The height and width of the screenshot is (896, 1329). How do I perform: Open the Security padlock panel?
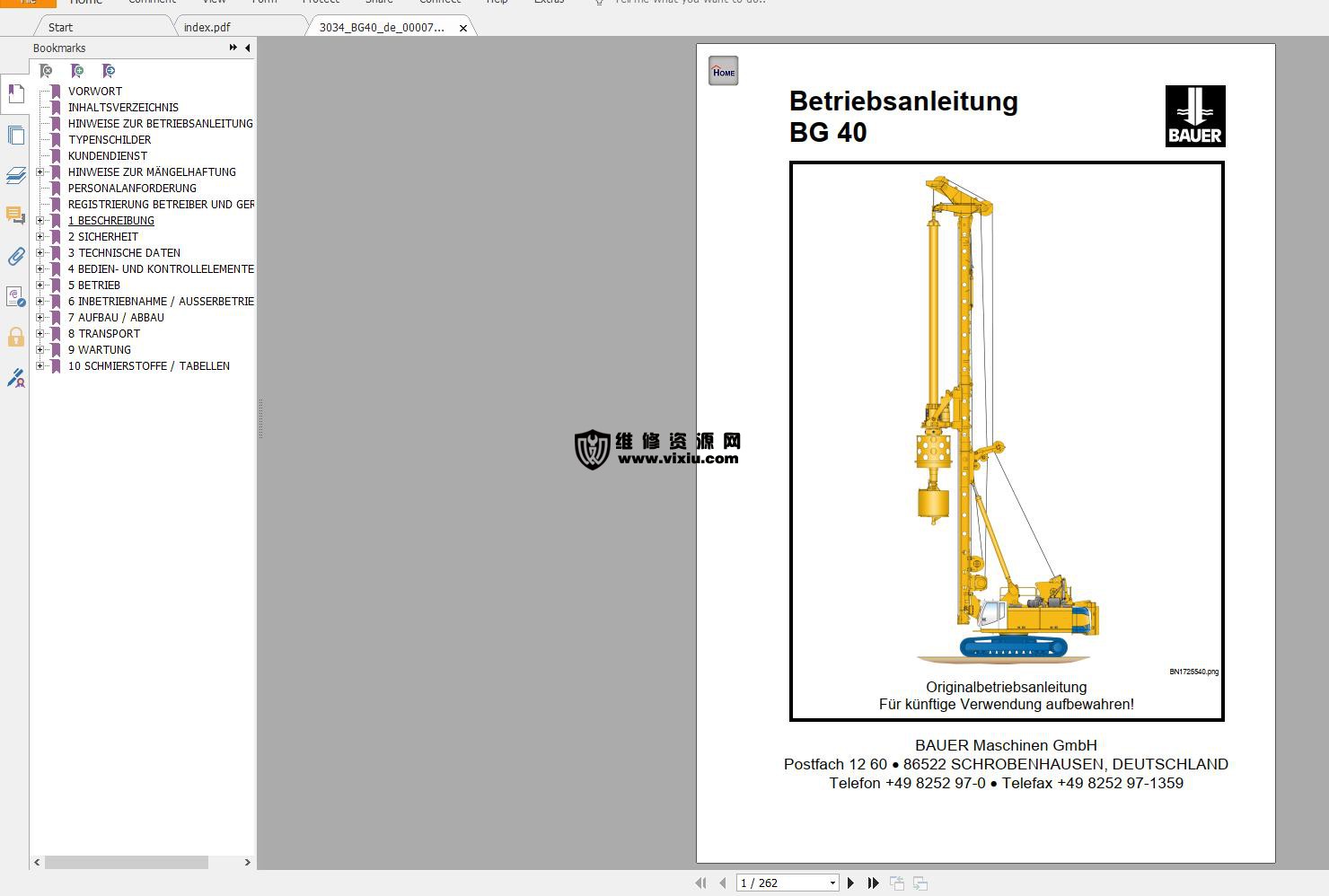(x=15, y=338)
